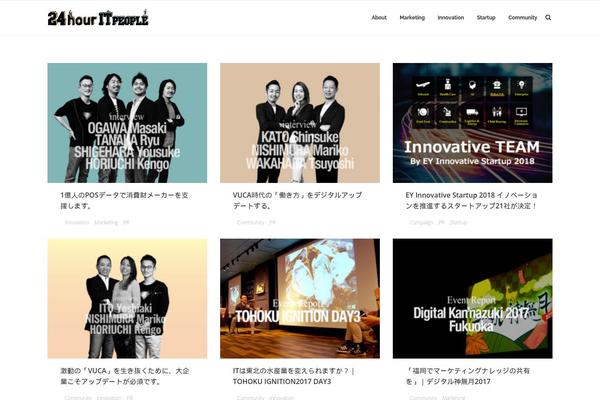Open the OGAWA Masaki interview thumbnail
This screenshot has height=400, width=600.
click(x=127, y=123)
